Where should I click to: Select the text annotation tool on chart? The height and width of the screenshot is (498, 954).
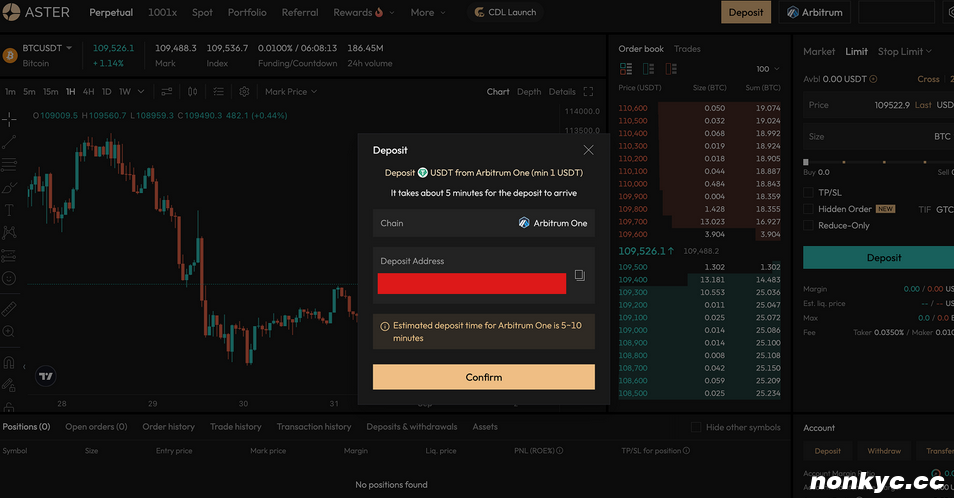pos(9,210)
